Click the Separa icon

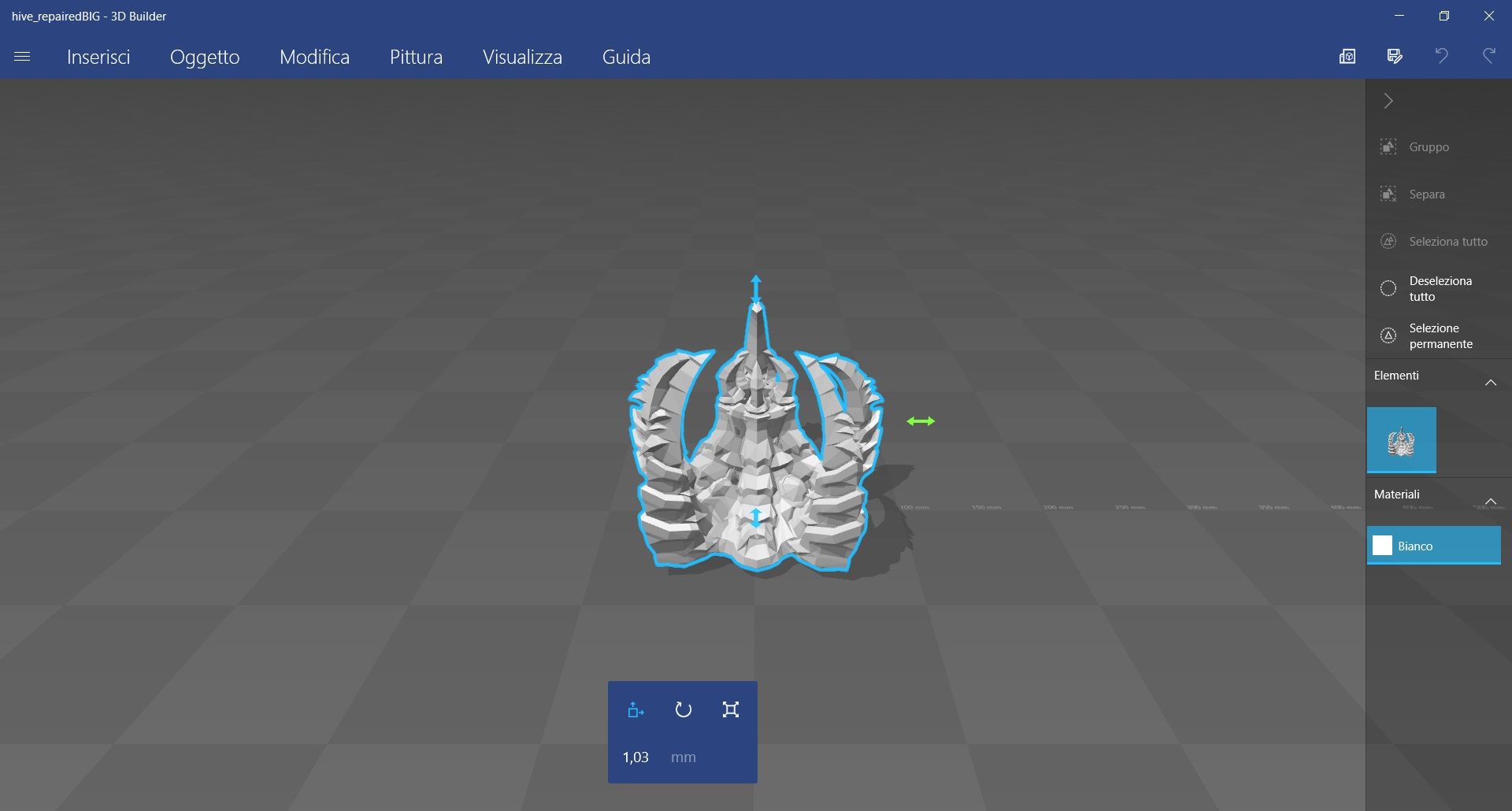pyautogui.click(x=1388, y=194)
